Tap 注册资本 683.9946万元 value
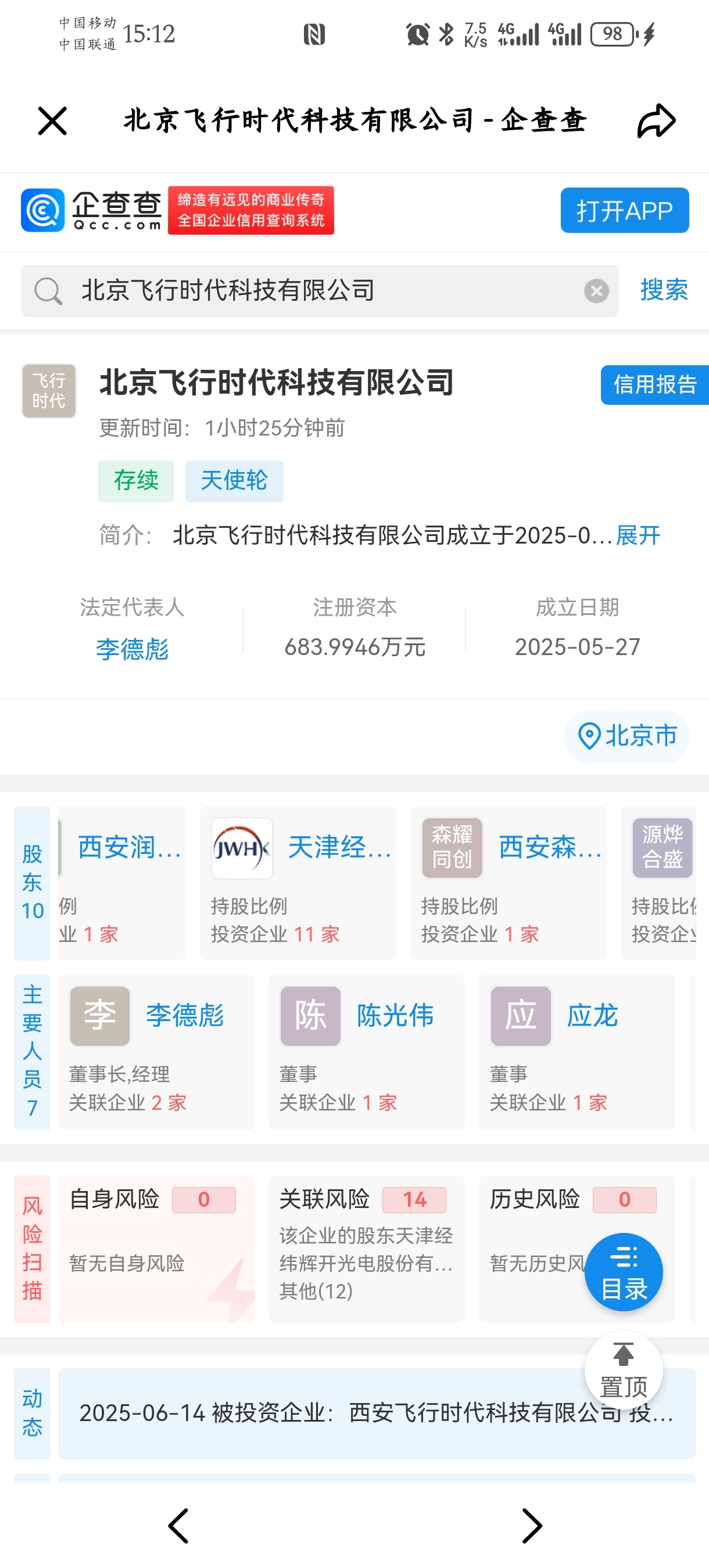 pyautogui.click(x=355, y=647)
